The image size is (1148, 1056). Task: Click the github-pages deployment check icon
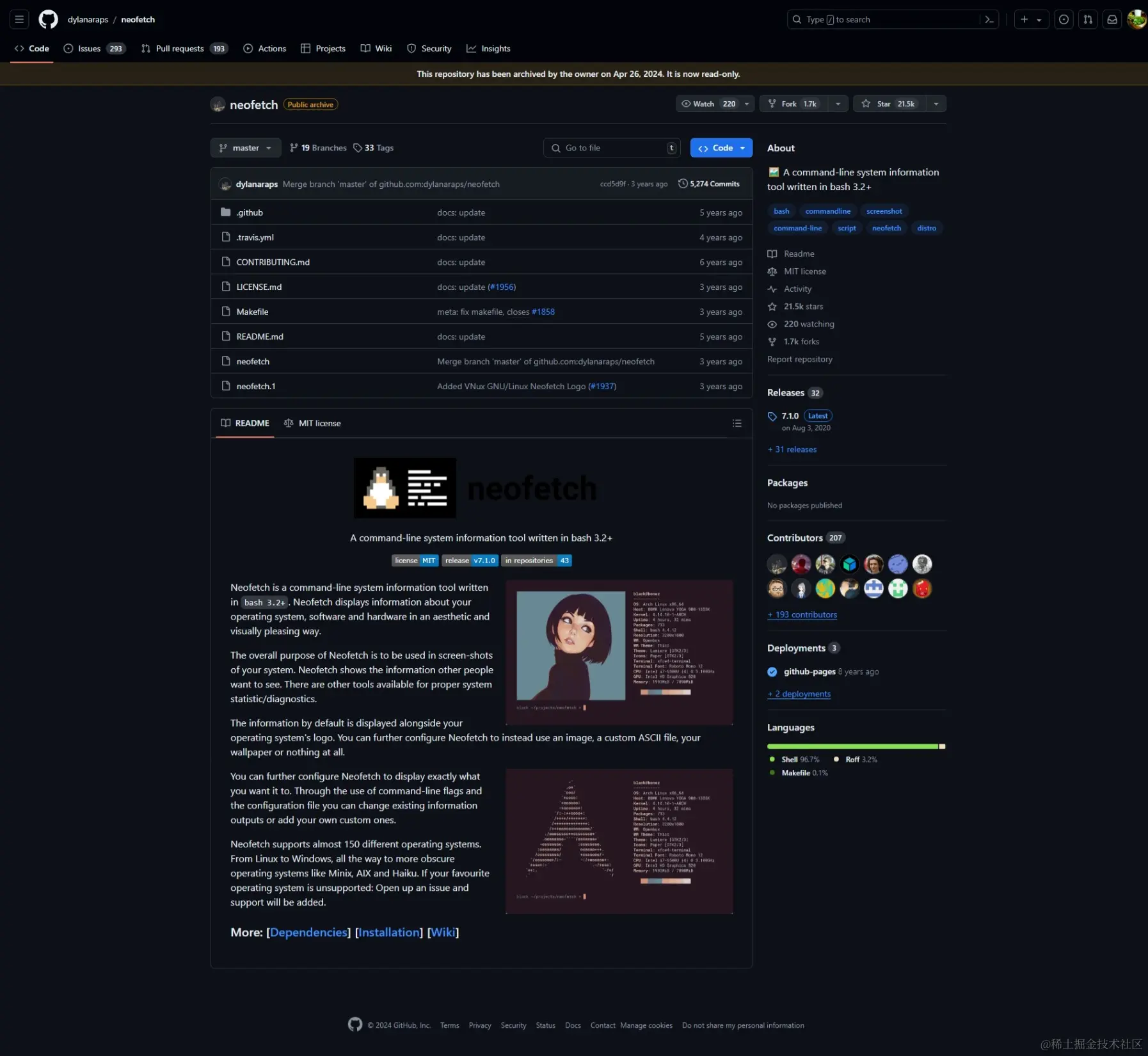(x=772, y=672)
